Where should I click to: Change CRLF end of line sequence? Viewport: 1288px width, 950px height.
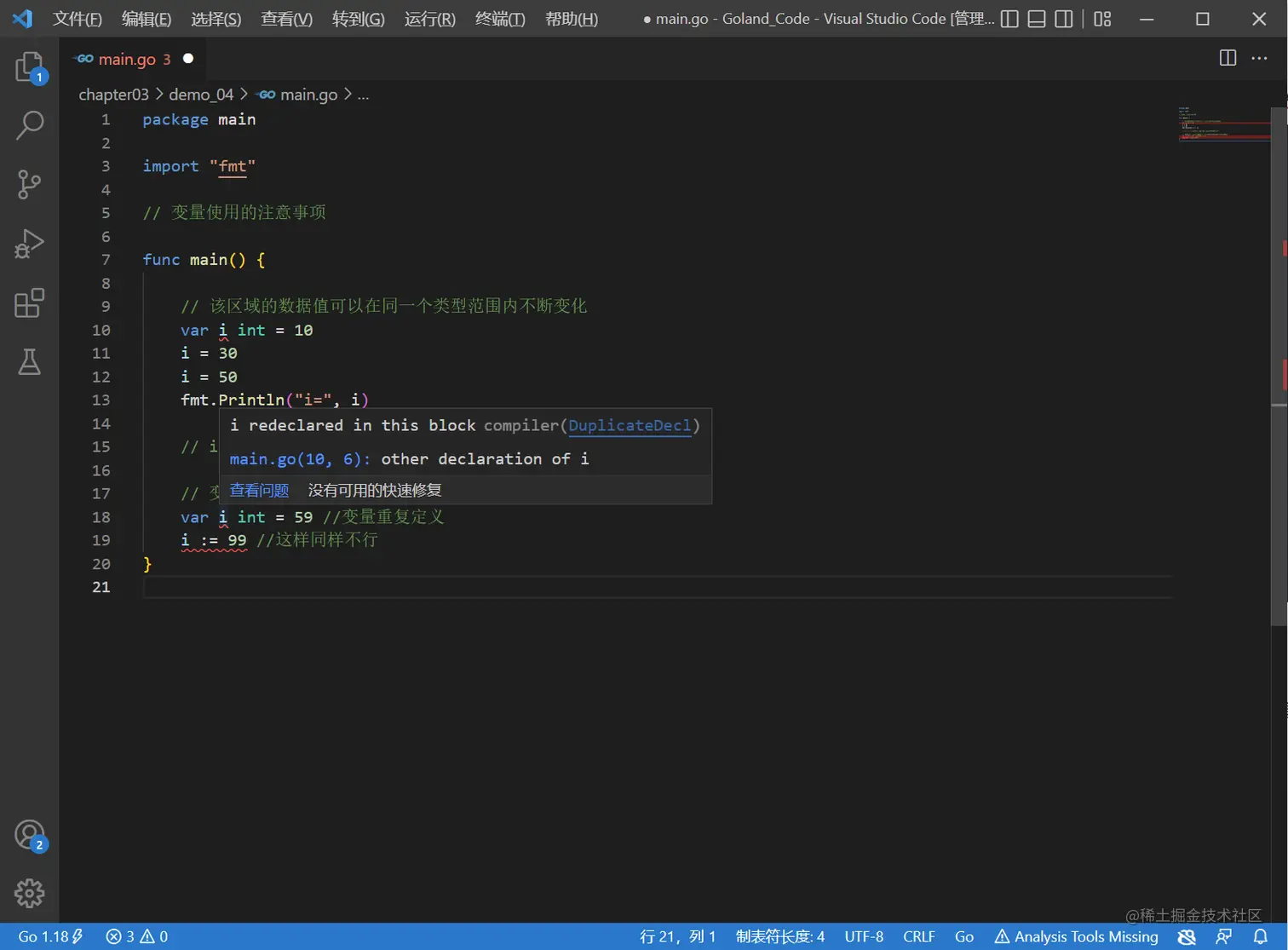919,936
